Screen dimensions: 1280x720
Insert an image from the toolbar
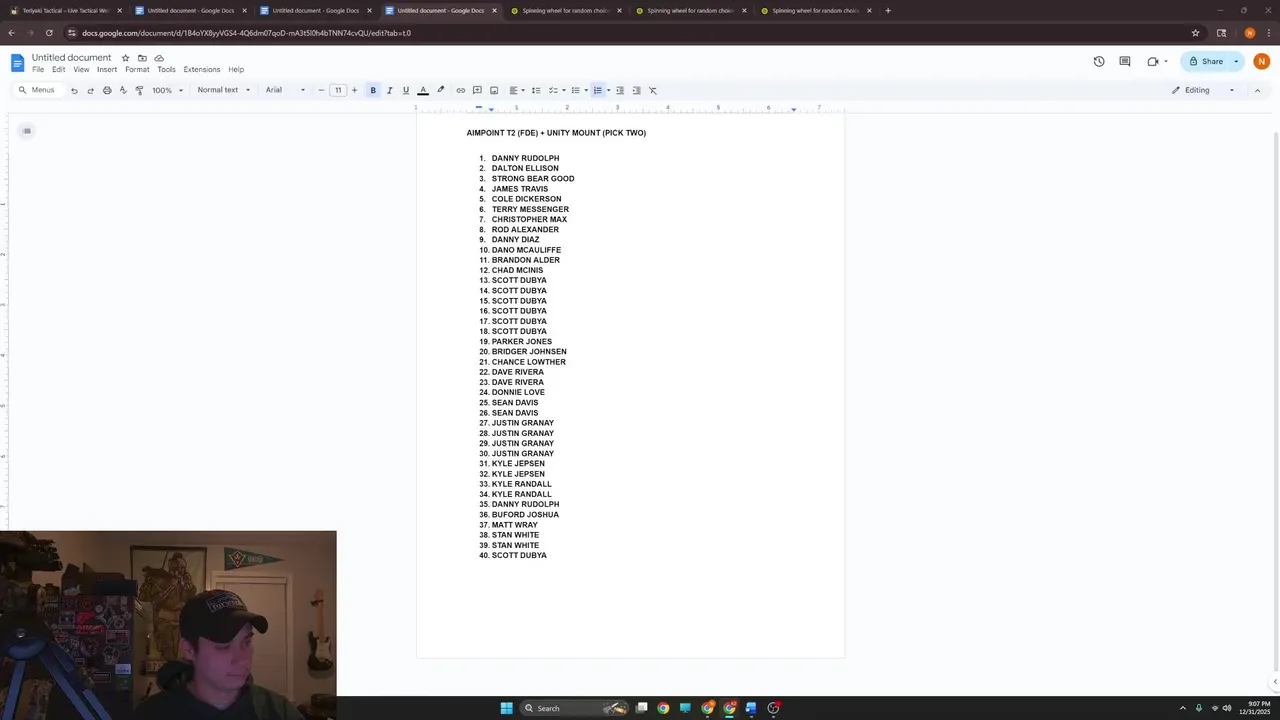point(494,90)
